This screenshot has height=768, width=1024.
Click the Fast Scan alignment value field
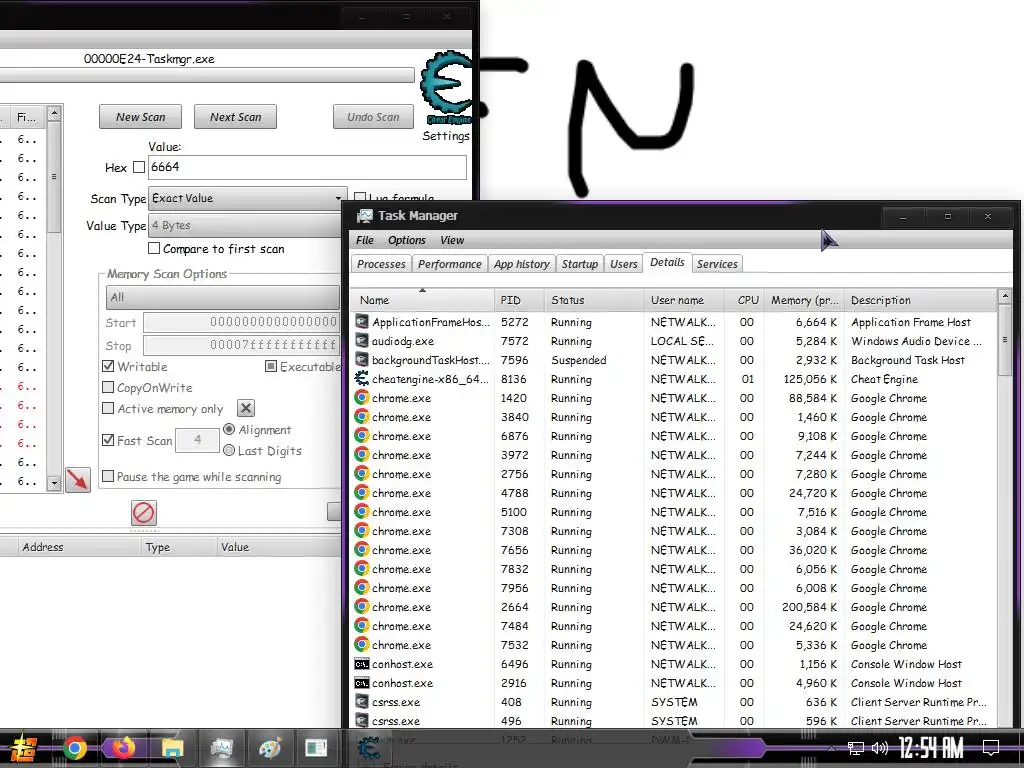197,440
